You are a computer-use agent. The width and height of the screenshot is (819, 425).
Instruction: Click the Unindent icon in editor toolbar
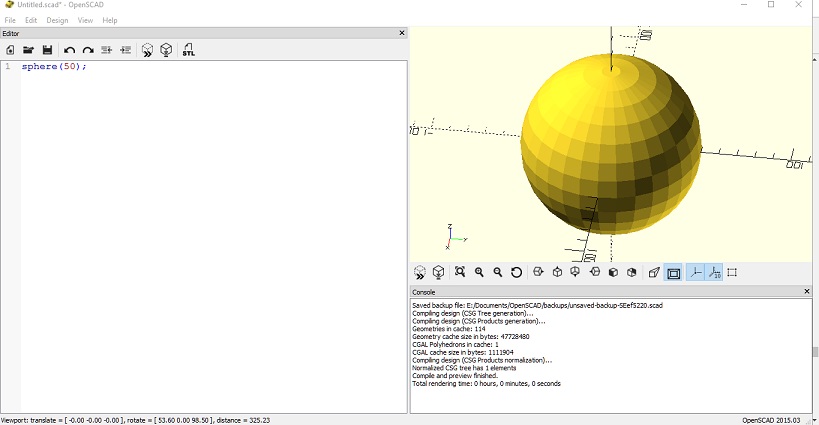tap(107, 50)
